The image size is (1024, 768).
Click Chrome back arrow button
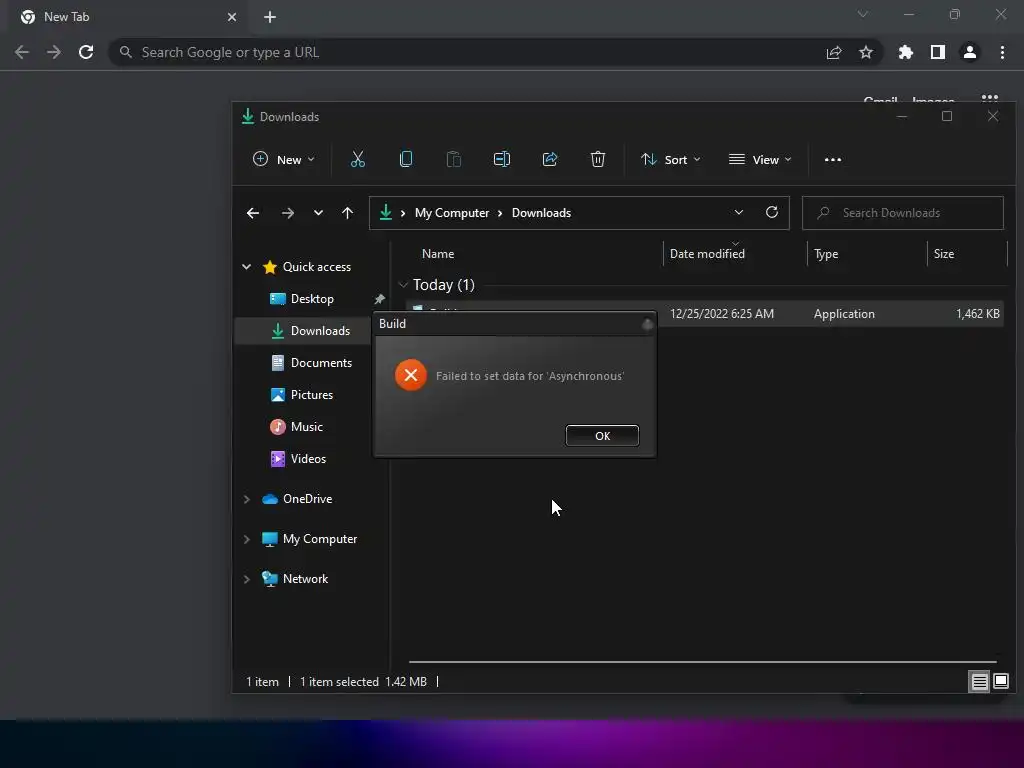(x=22, y=52)
